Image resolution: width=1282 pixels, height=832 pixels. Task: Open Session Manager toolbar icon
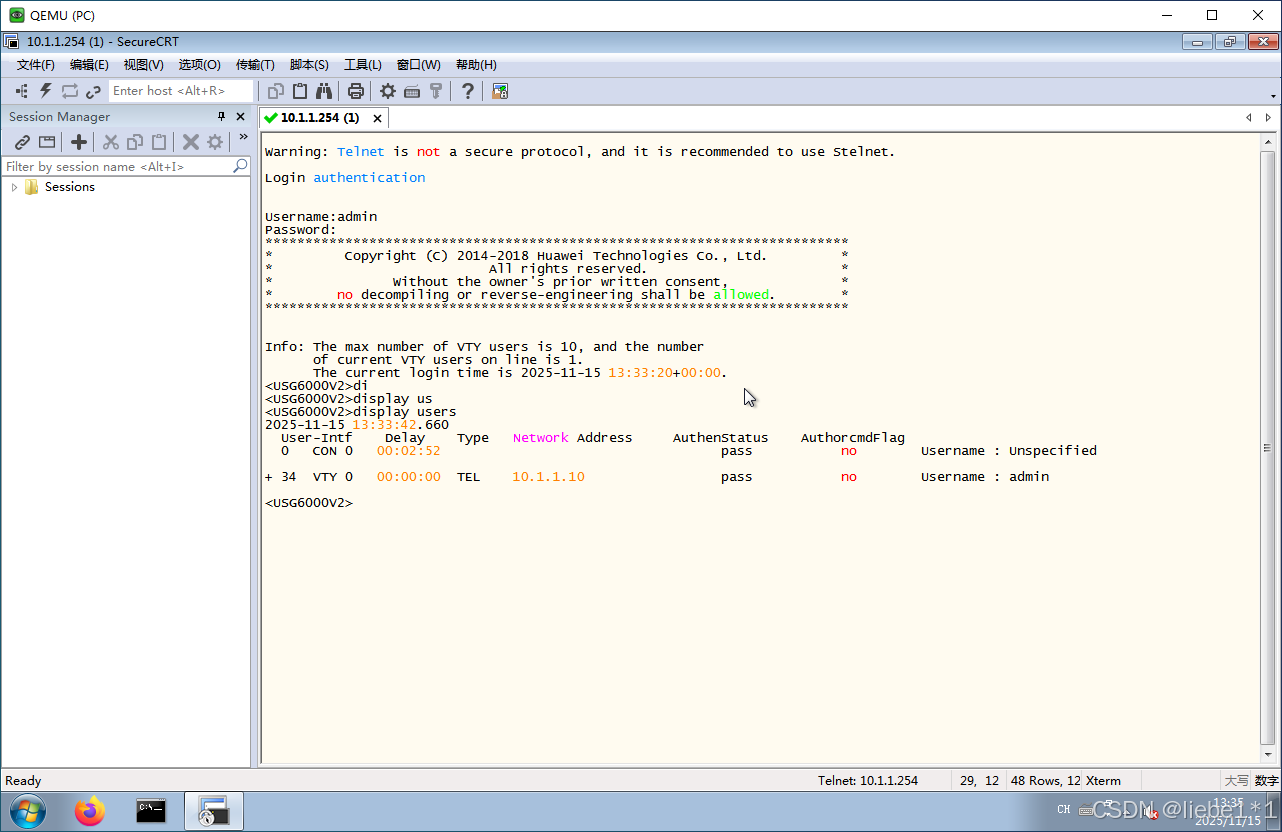22,91
